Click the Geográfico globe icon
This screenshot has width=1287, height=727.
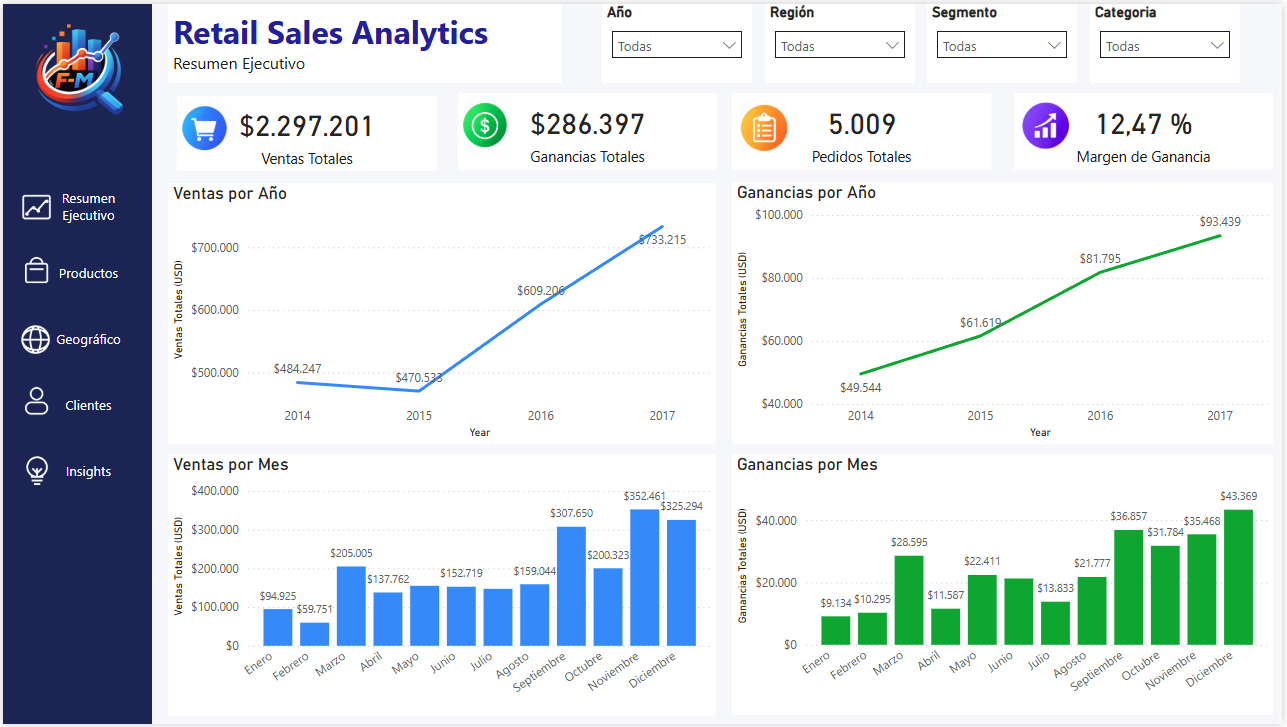click(35, 339)
